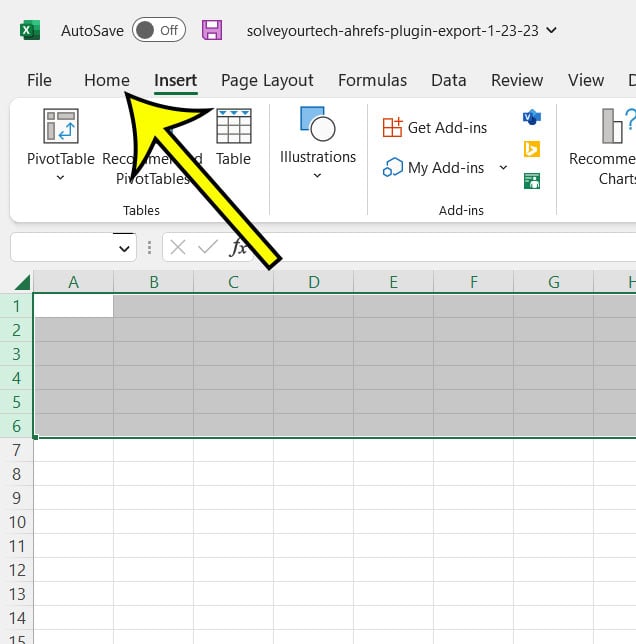Click inside the Name Box field
The image size is (636, 644).
tap(62, 247)
